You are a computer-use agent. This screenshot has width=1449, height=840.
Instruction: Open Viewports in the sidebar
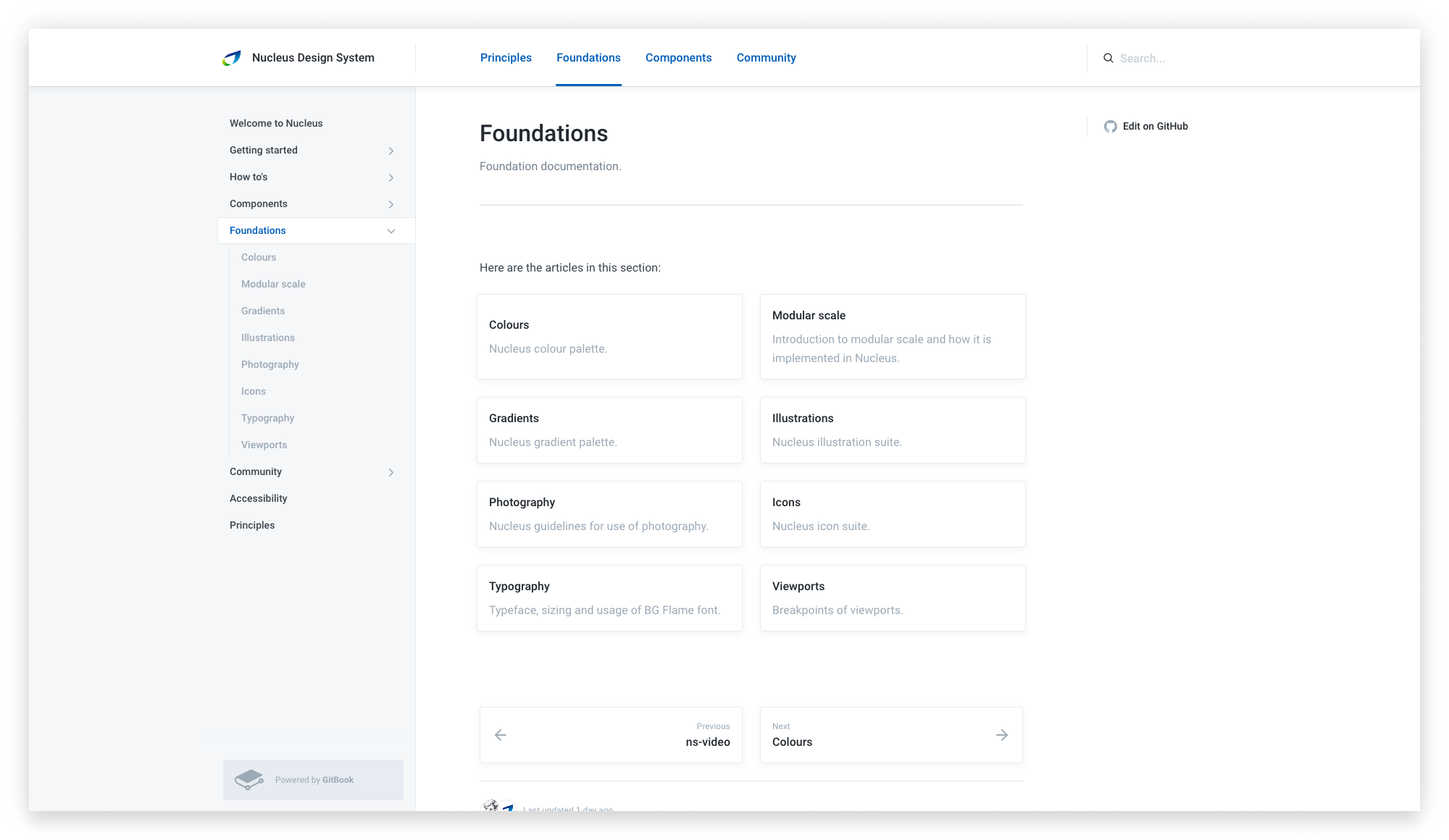click(264, 445)
